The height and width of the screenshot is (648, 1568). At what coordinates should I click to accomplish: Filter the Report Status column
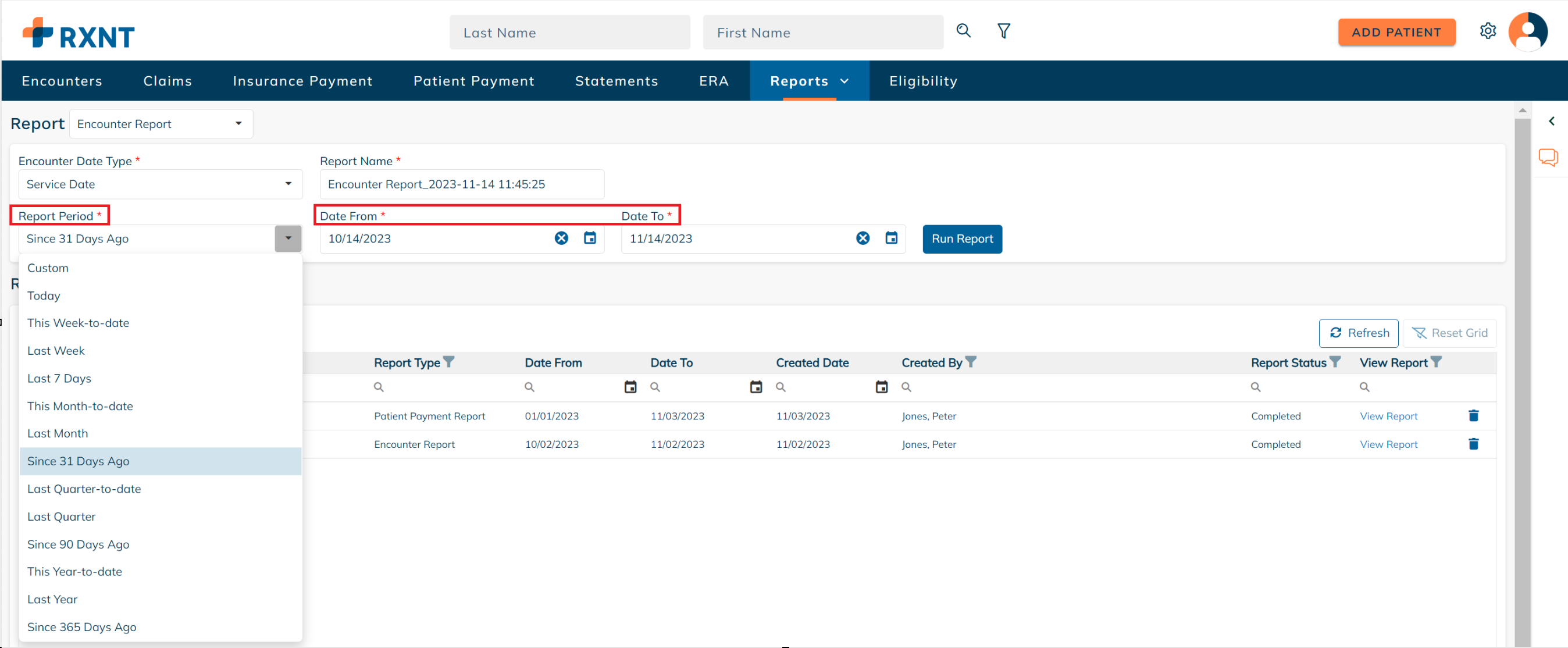1335,362
